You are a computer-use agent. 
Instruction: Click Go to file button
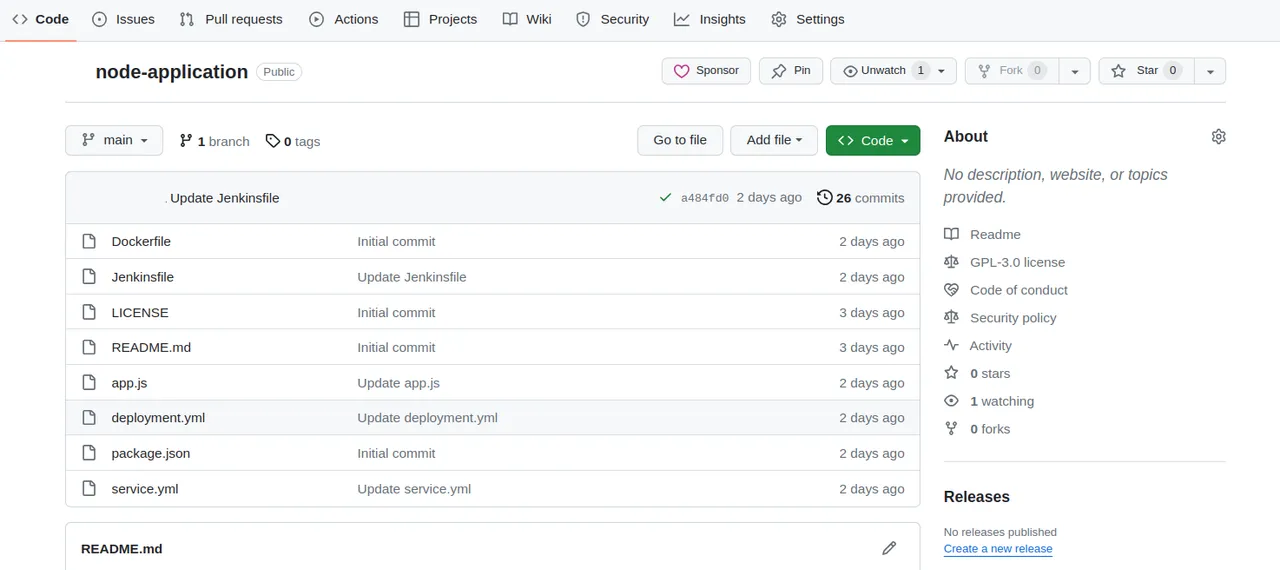click(x=680, y=140)
